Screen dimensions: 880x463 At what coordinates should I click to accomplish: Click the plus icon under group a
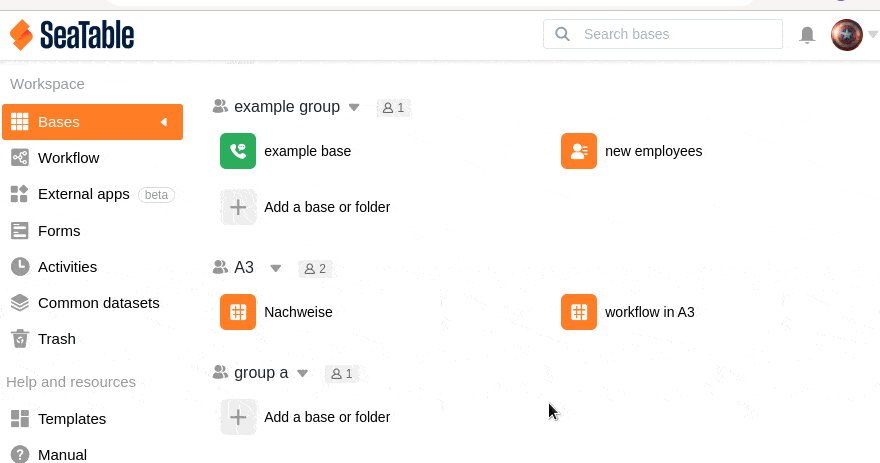tap(238, 417)
